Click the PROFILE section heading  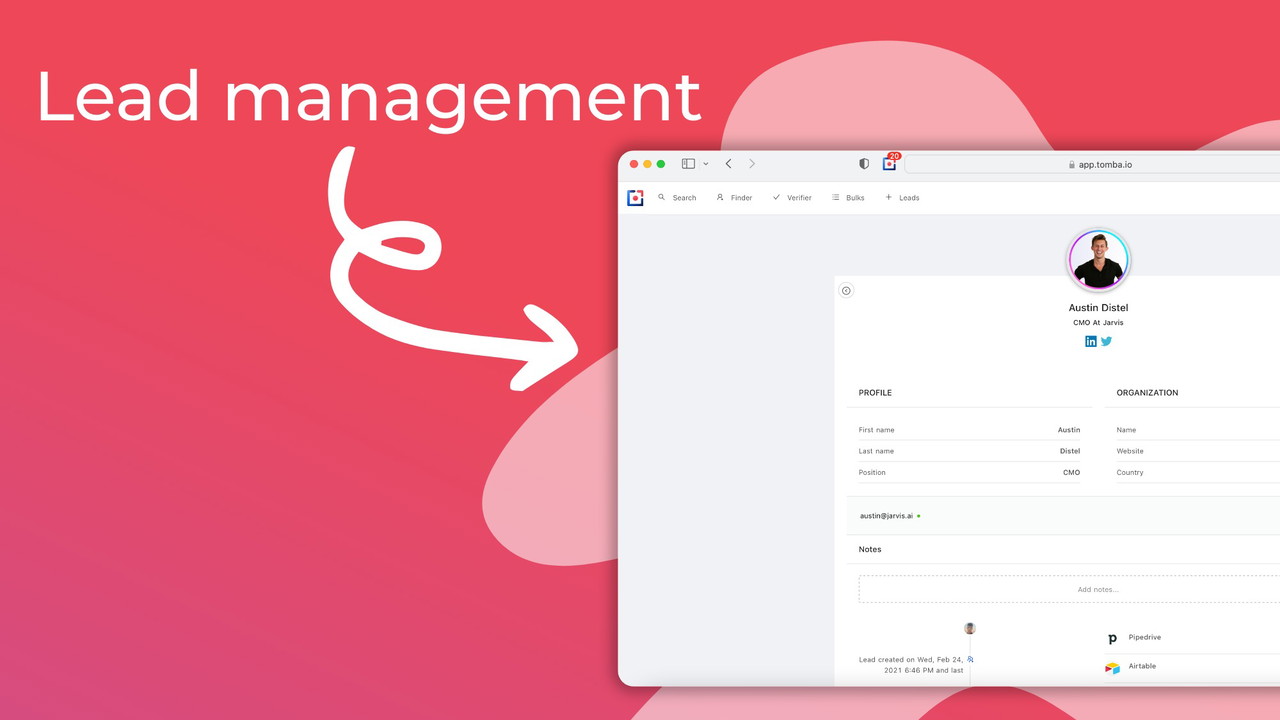[875, 393]
